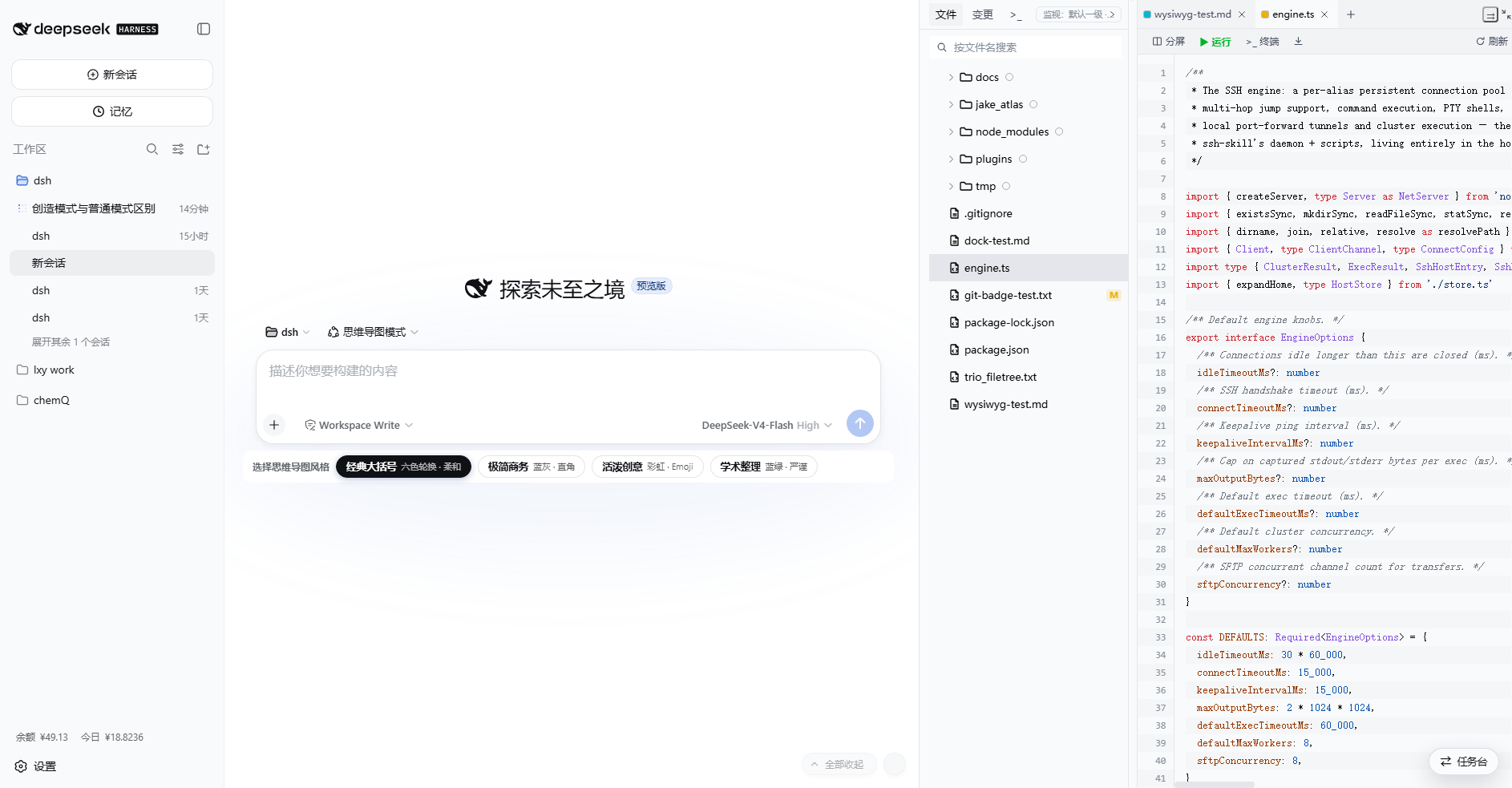Close the wysiwyg-test.md editor tab

[x=1242, y=14]
